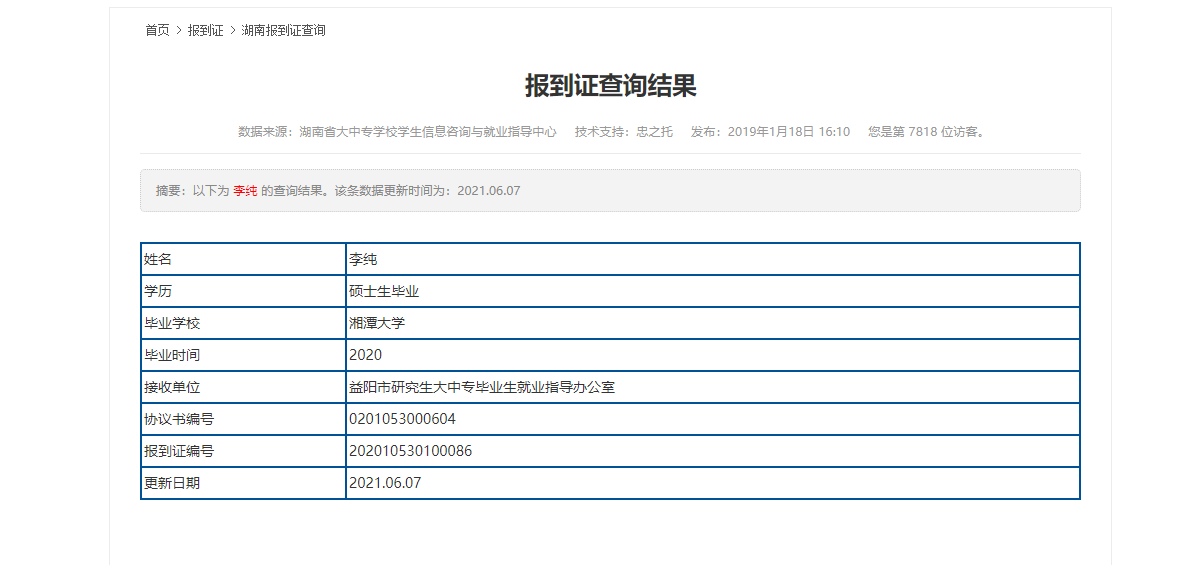
Task: Click the 首页 breadcrumb link
Action: pos(157,30)
